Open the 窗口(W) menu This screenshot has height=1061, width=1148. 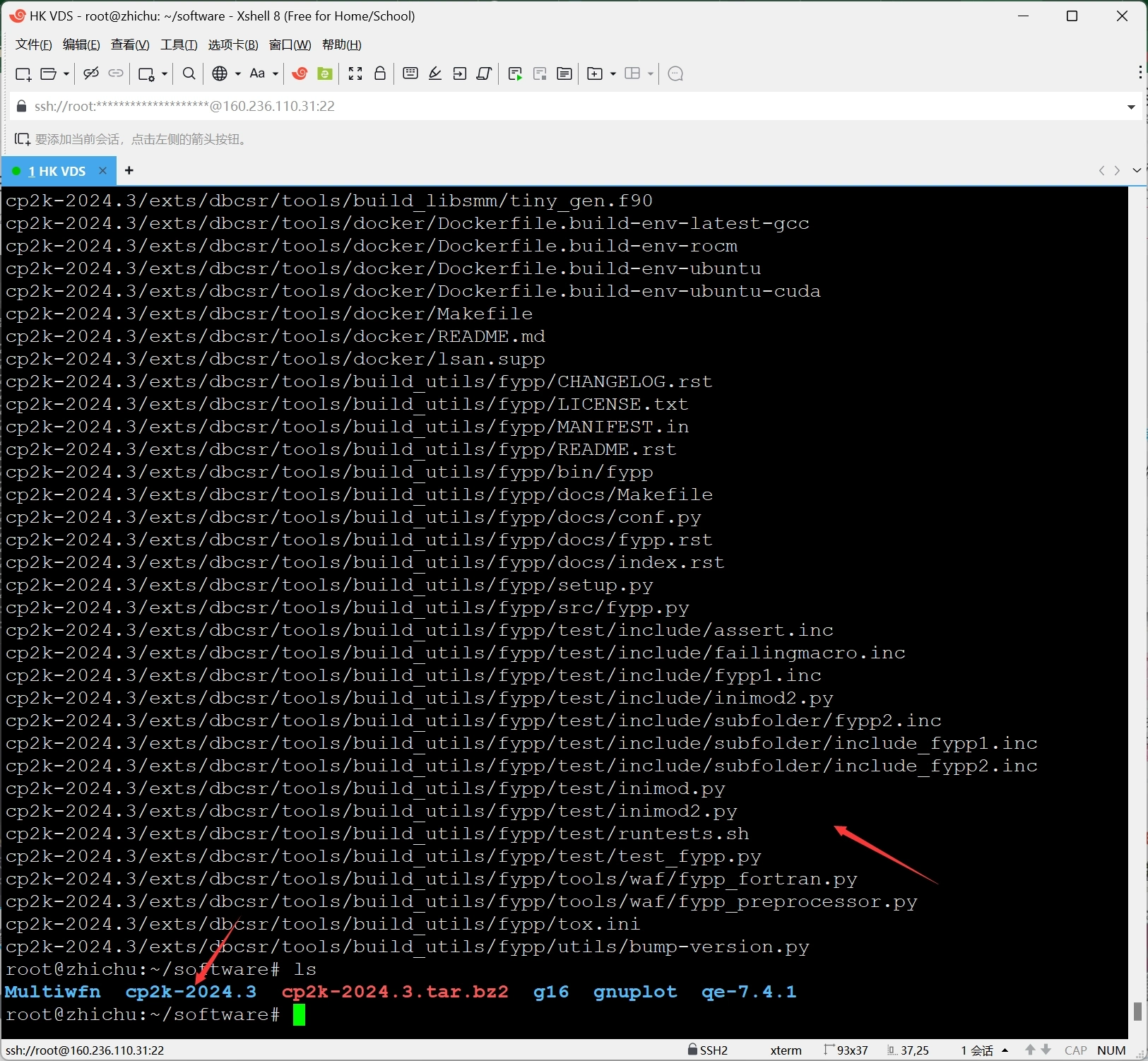(x=290, y=45)
